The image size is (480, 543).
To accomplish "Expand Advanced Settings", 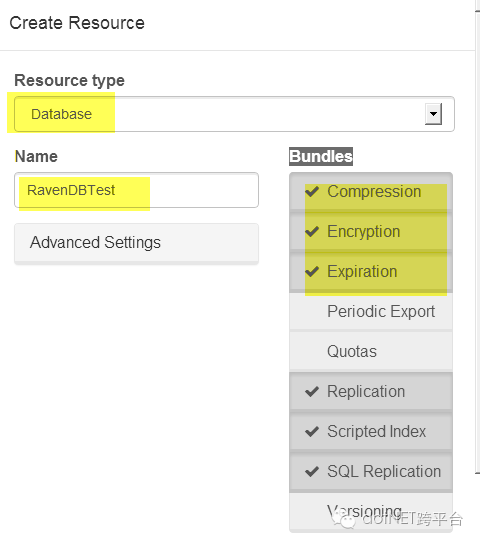I will 136,243.
